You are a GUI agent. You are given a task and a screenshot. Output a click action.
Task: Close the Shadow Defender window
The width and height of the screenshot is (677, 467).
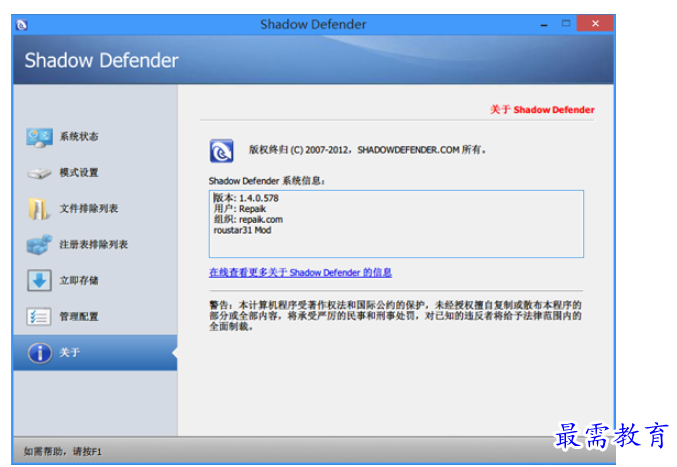[x=595, y=24]
